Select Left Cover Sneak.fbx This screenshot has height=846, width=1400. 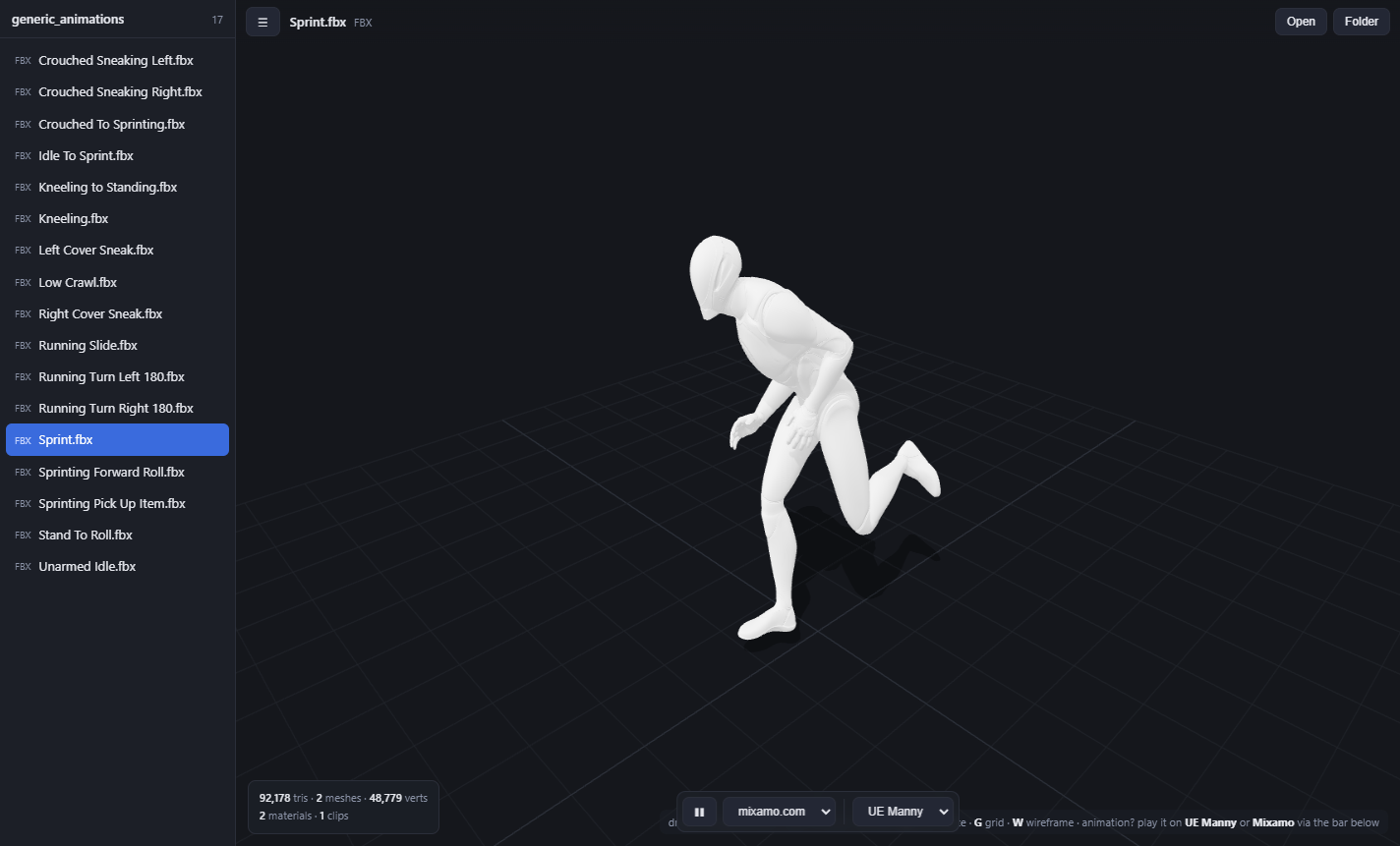(x=118, y=250)
